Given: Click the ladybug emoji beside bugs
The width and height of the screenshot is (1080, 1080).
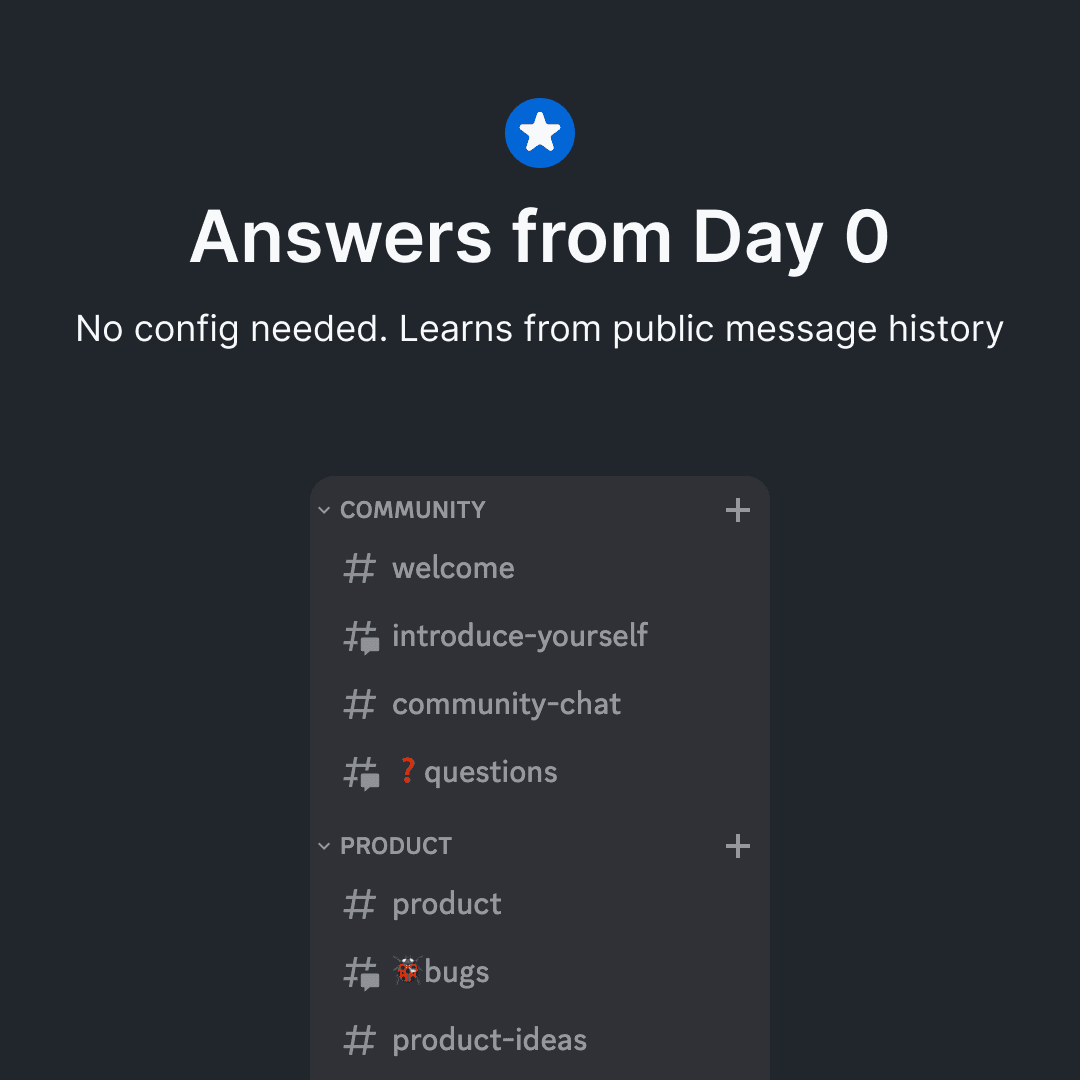Looking at the screenshot, I should [x=408, y=971].
